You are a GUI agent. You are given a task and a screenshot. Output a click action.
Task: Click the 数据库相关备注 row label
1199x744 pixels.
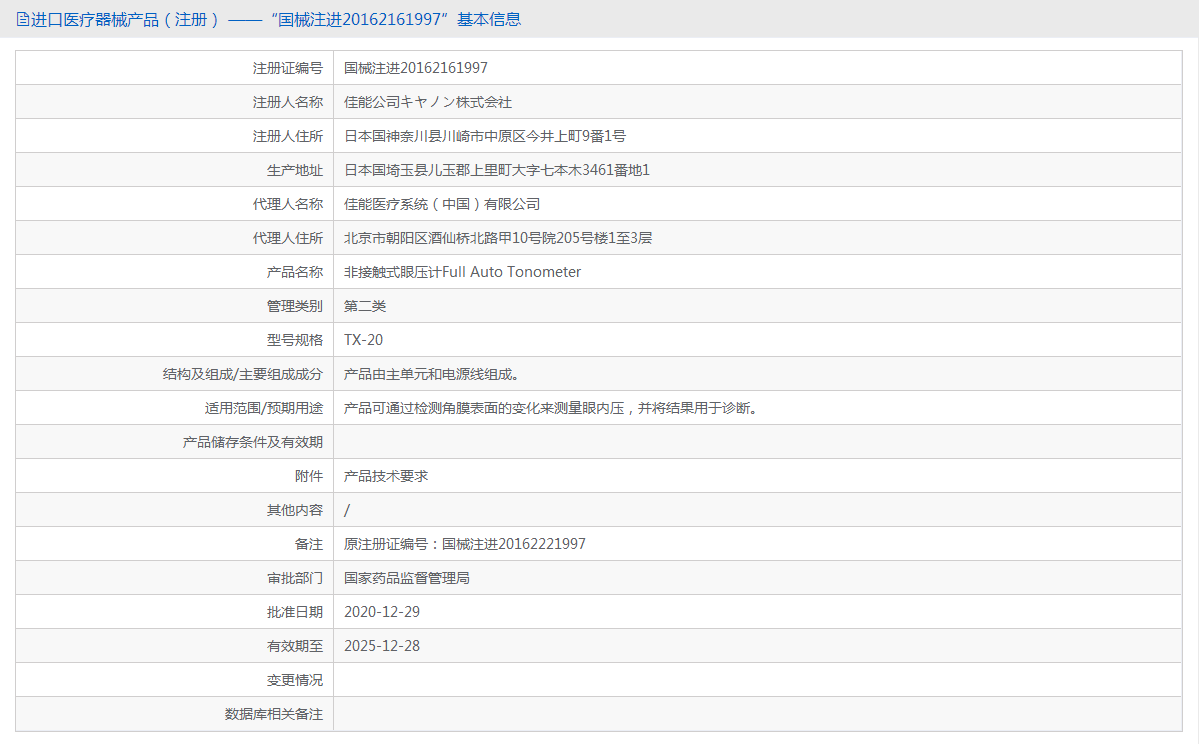pos(274,714)
